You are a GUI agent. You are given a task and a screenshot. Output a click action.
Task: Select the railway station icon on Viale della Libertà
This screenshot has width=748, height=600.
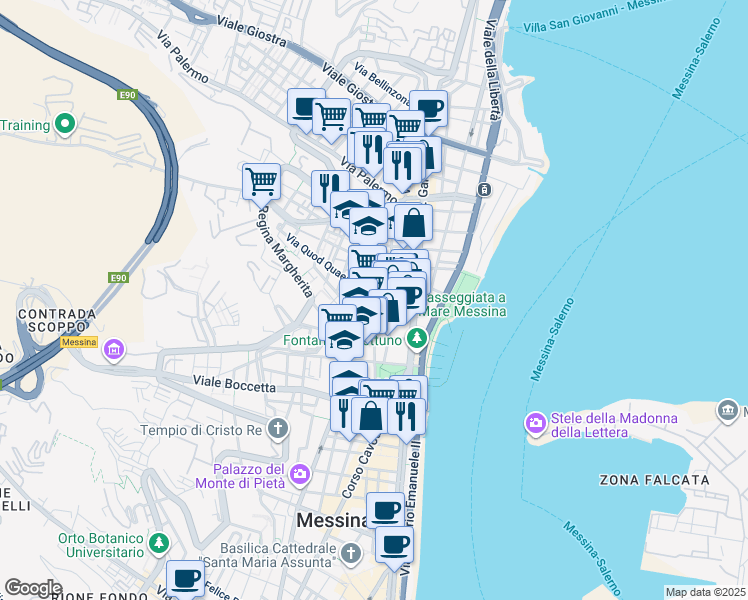[484, 190]
